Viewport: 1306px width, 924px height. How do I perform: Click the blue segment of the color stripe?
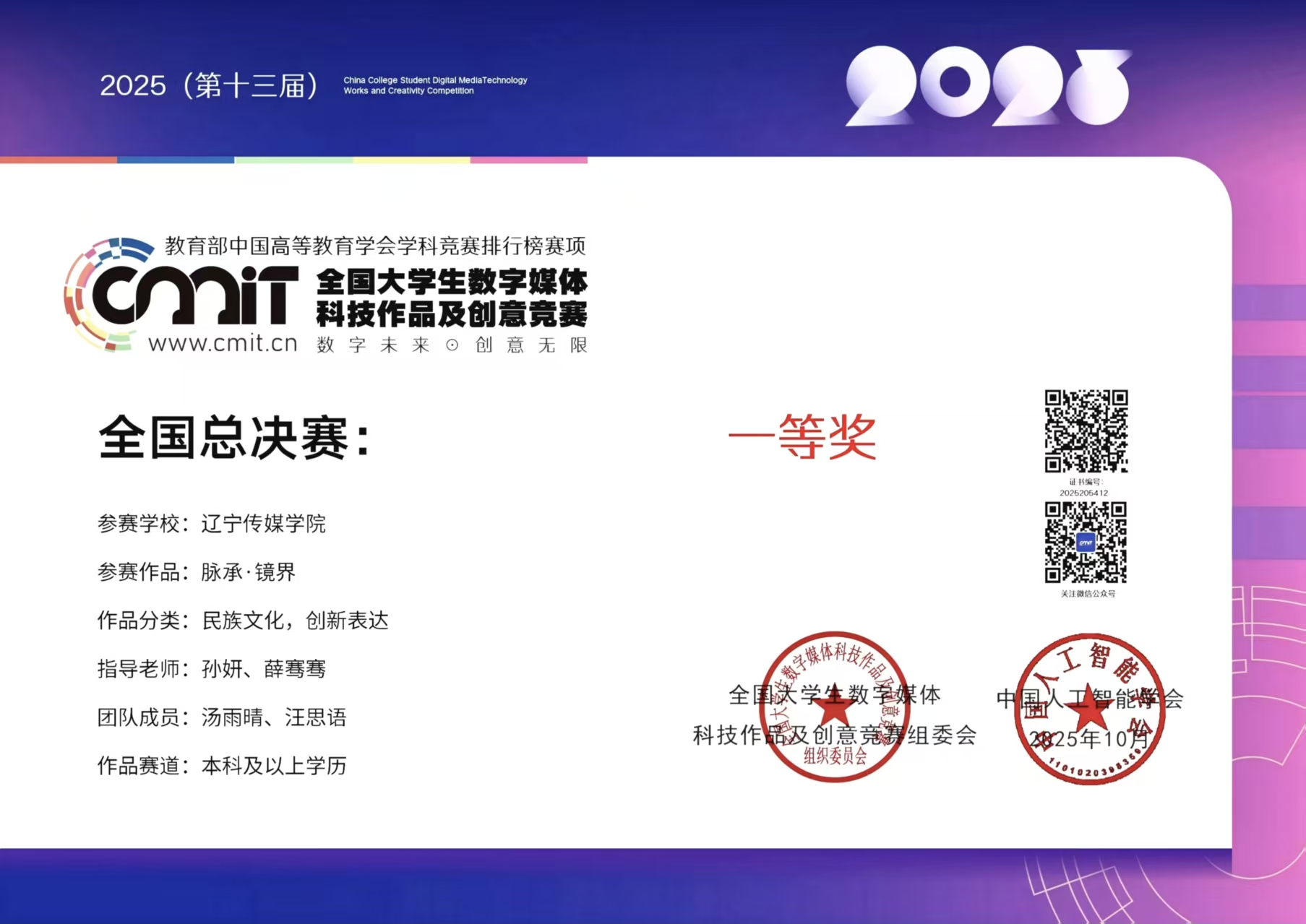[x=176, y=160]
